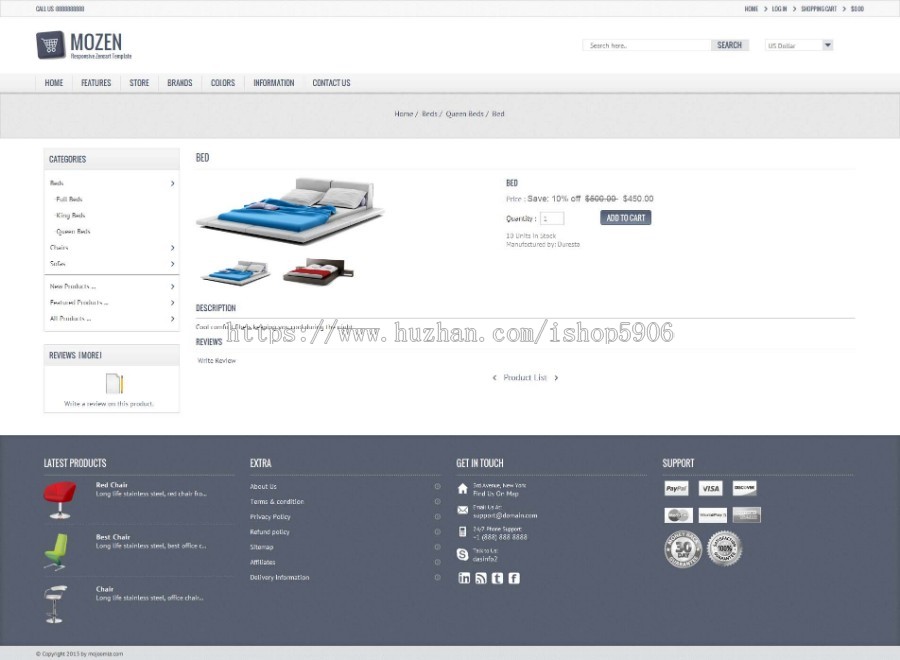Click the RSS feed icon

[x=480, y=577]
